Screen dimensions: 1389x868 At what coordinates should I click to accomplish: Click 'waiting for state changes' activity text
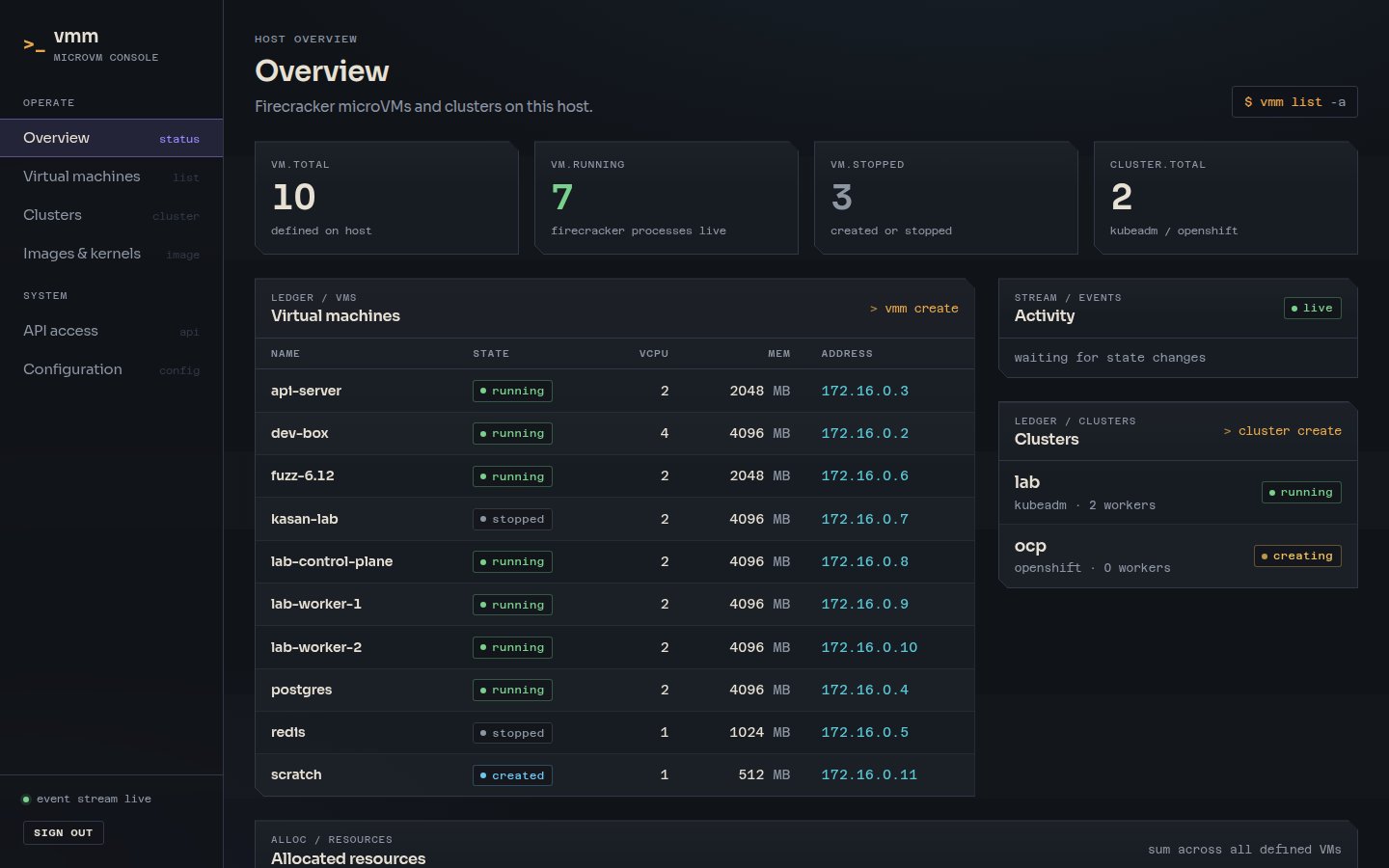point(1109,358)
